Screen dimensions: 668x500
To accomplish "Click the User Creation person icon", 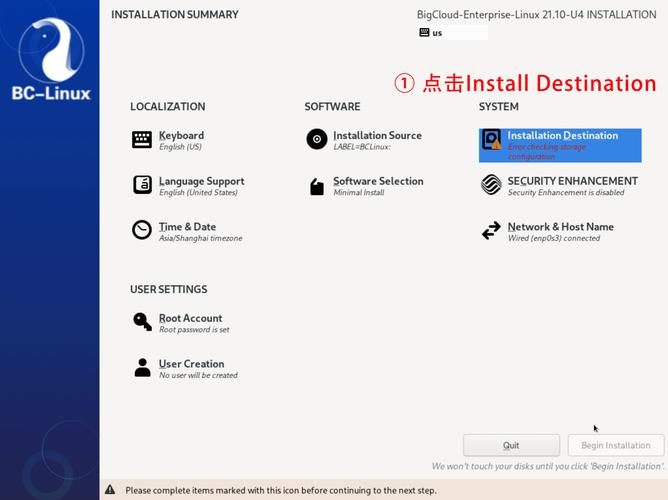I will click(142, 368).
